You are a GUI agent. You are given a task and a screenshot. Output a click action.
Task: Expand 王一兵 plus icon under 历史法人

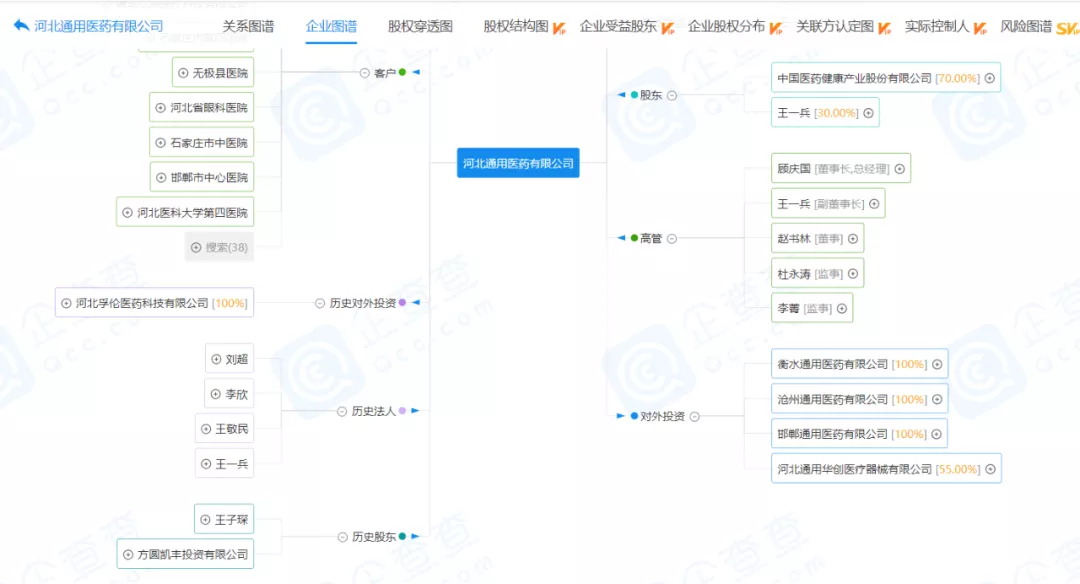[x=206, y=463]
